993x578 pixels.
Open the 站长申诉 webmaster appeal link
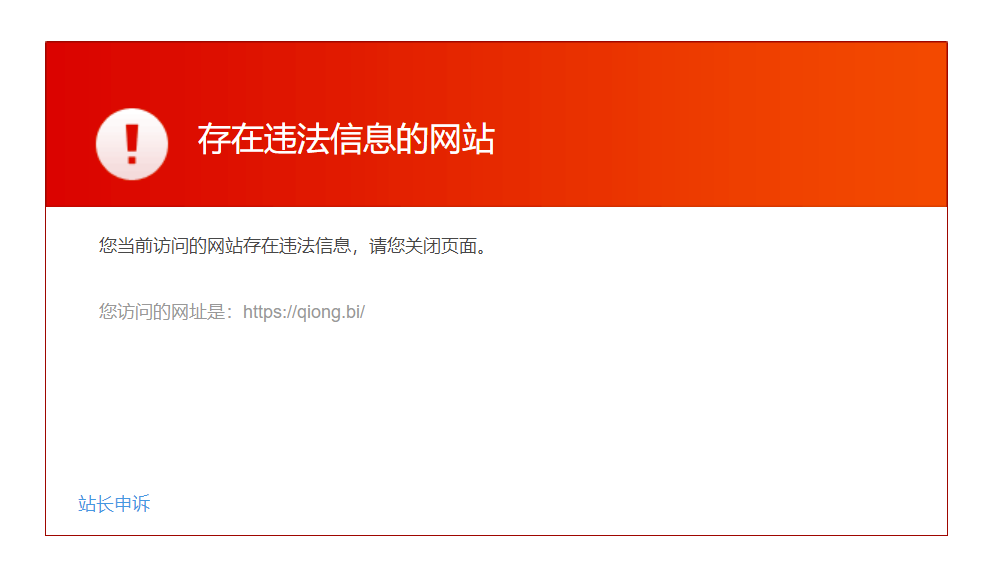pos(114,503)
